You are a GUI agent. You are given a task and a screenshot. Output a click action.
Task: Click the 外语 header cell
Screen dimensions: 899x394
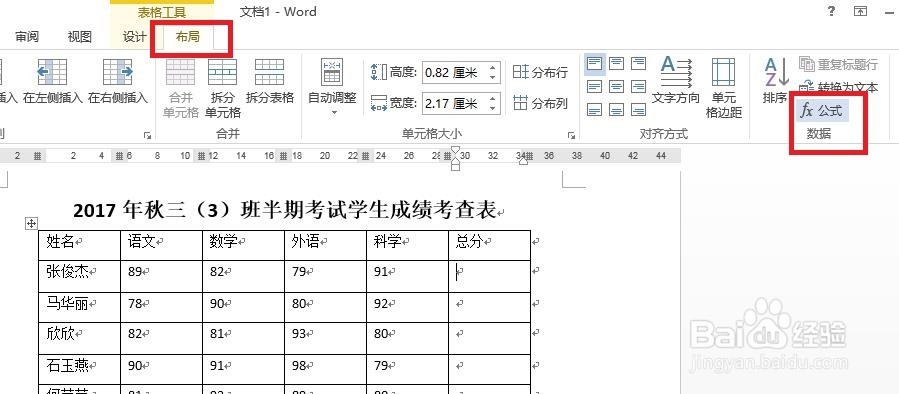pyautogui.click(x=326, y=245)
